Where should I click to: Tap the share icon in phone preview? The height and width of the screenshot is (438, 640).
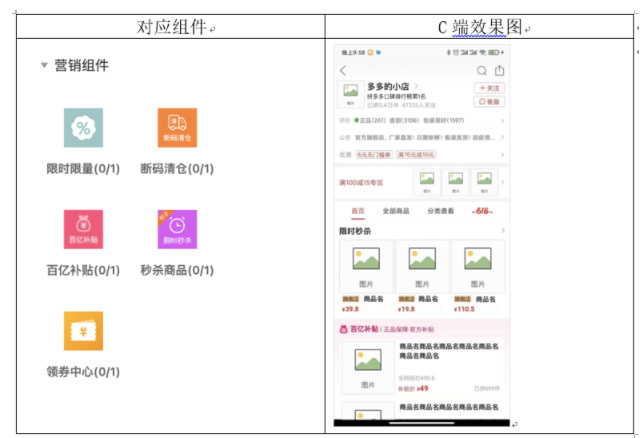(500, 71)
